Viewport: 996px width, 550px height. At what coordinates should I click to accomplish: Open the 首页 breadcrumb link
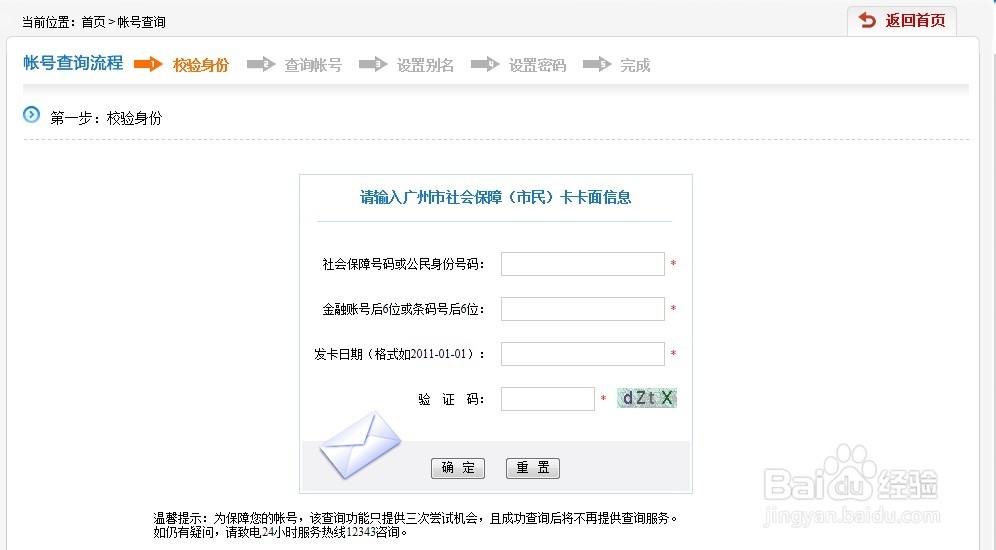[93, 22]
